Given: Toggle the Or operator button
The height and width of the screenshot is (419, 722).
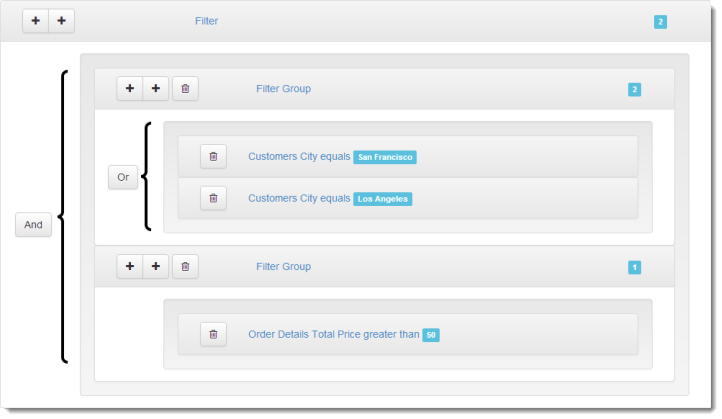Looking at the screenshot, I should (123, 177).
